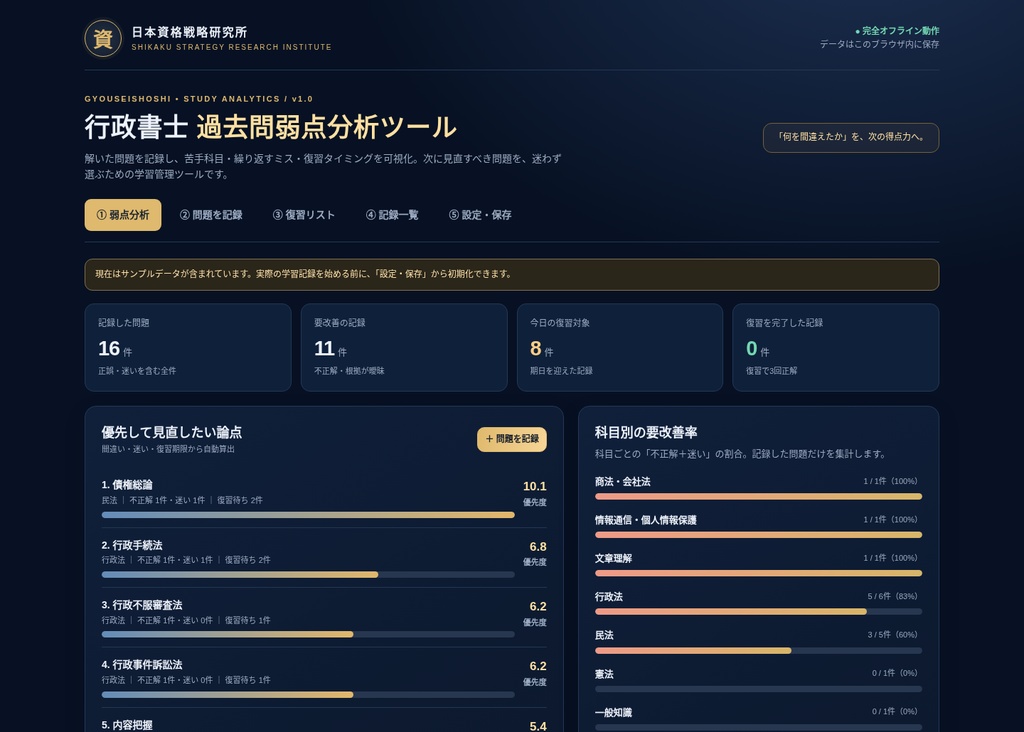Click the 資 logo emblem
Screen dimensions: 1024x732
(x=103, y=39)
